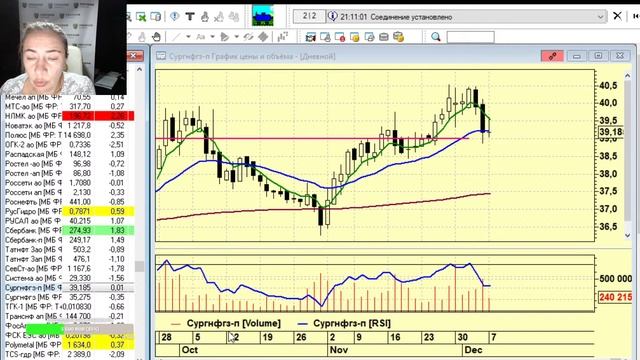Screen dimensions: 640x360
Task: Select the СевСт-ао row
Action: pyautogui.click(x=68, y=269)
